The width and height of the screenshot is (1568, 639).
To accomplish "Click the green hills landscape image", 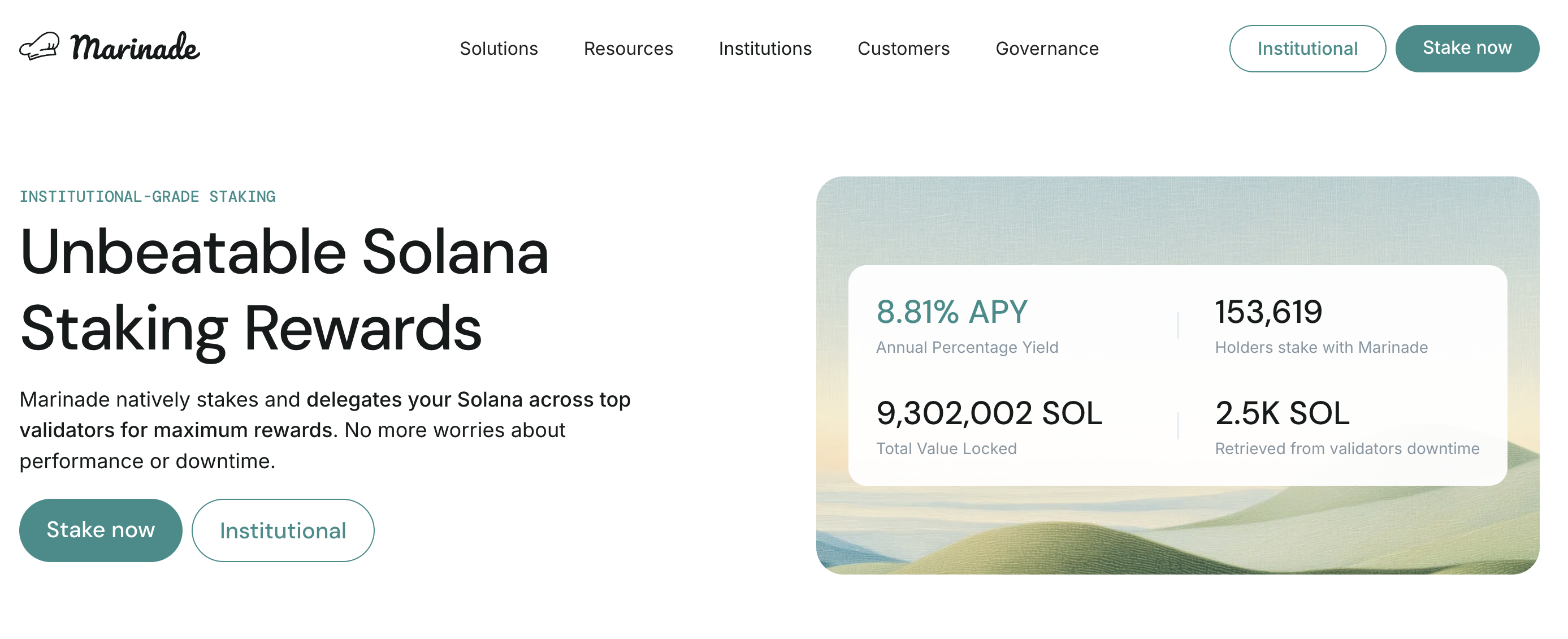I will point(1177,536).
